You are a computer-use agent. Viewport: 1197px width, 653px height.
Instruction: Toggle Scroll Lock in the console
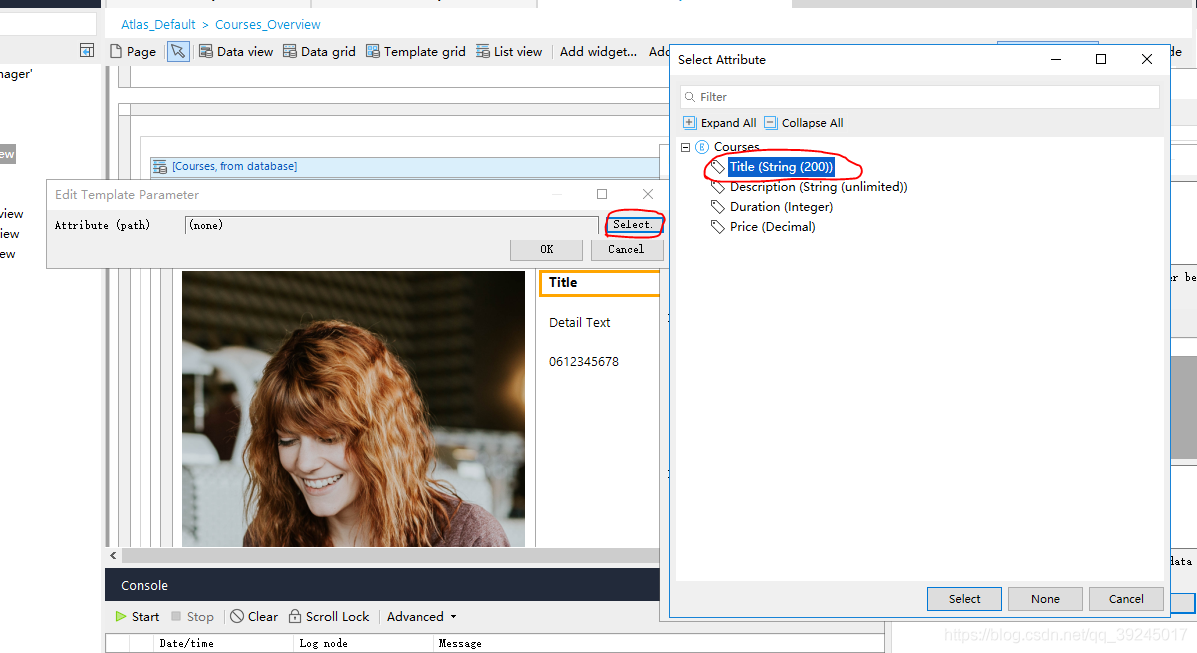pos(295,616)
